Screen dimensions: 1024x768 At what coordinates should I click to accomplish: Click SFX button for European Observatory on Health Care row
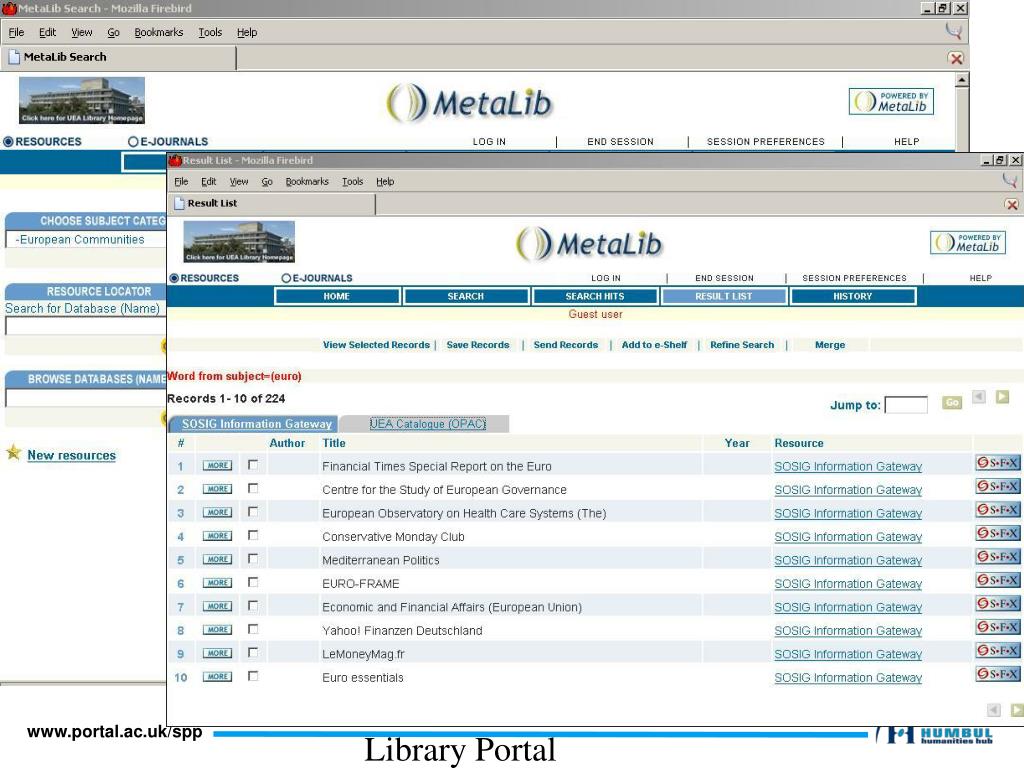[x=998, y=510]
